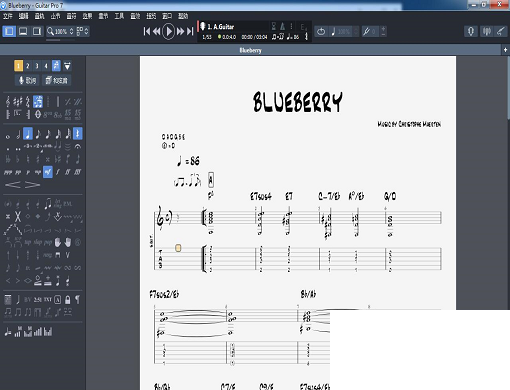Apply the P.M. palm mute effect
Viewport: 510px width, 390px height.
point(68,204)
